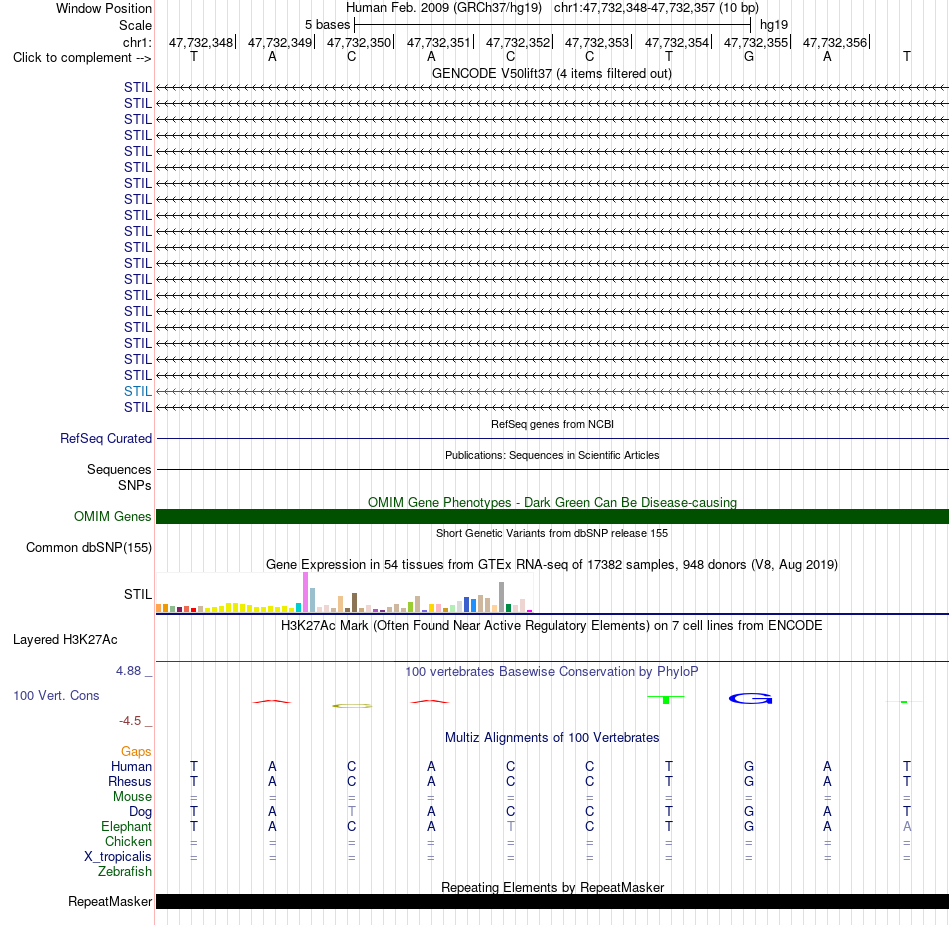Click the tall gray GTEx expression bar

tap(501, 597)
